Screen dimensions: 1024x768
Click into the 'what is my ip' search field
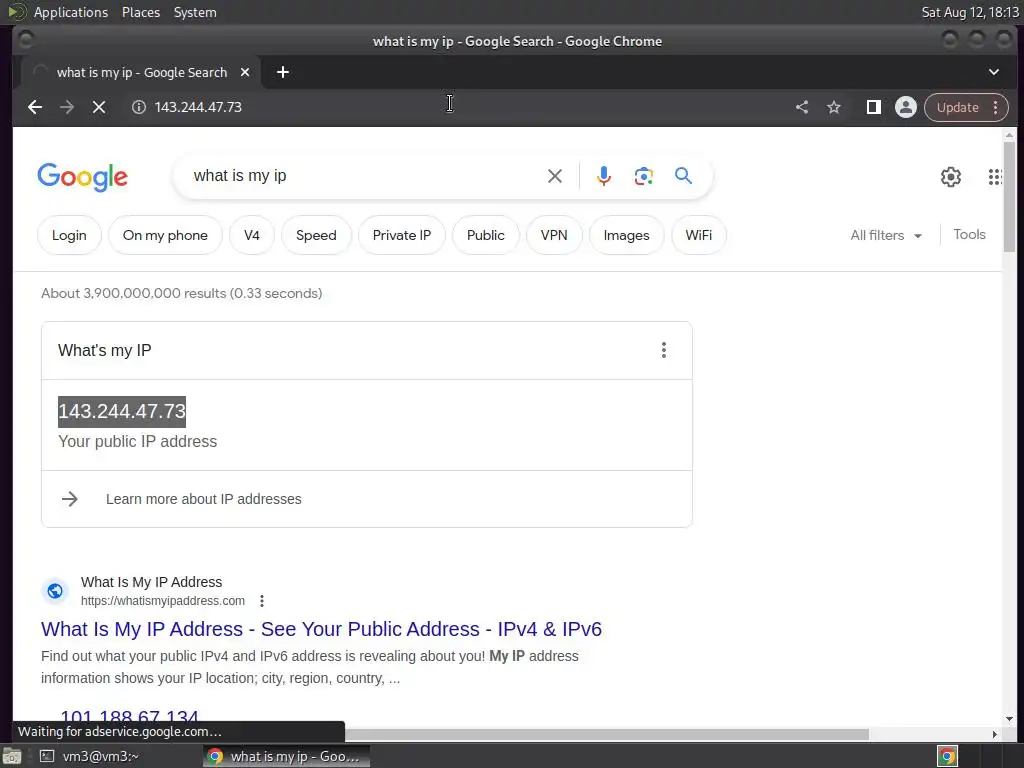[x=366, y=176]
